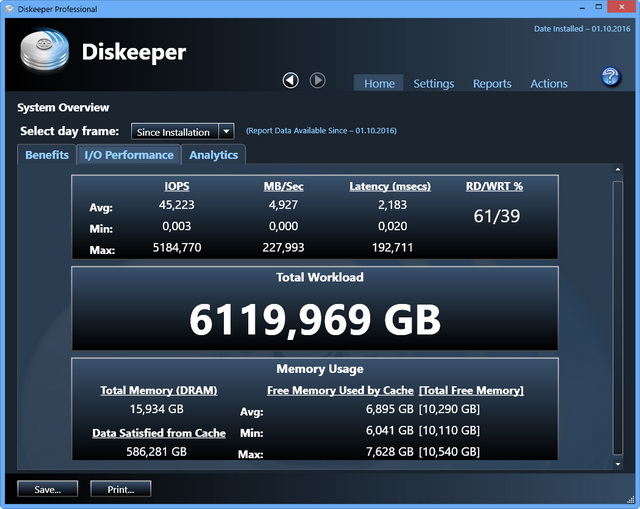Open the Home menu
640x509 pixels.
pos(379,84)
